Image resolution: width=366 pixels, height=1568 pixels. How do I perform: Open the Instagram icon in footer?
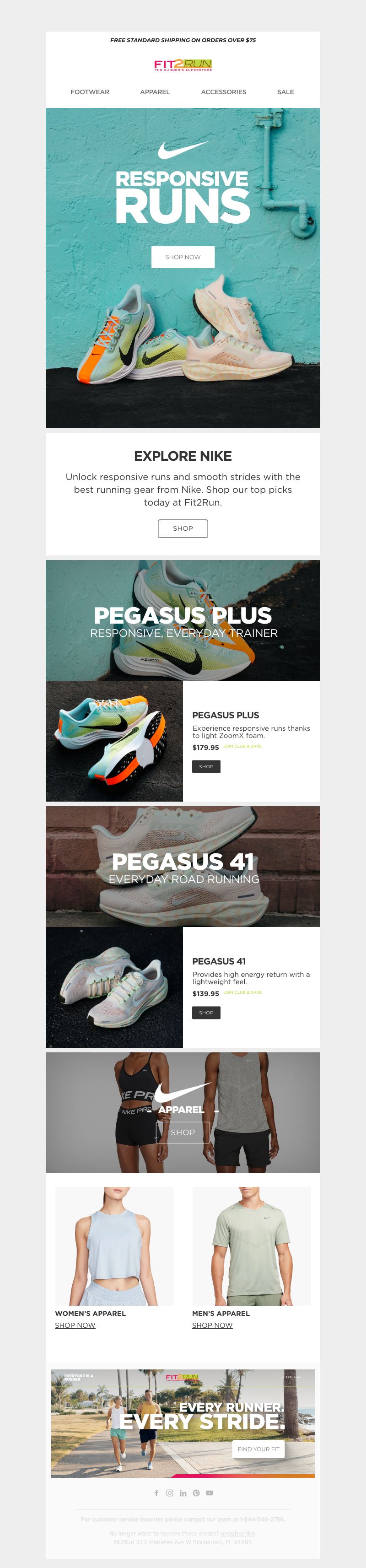[170, 1493]
